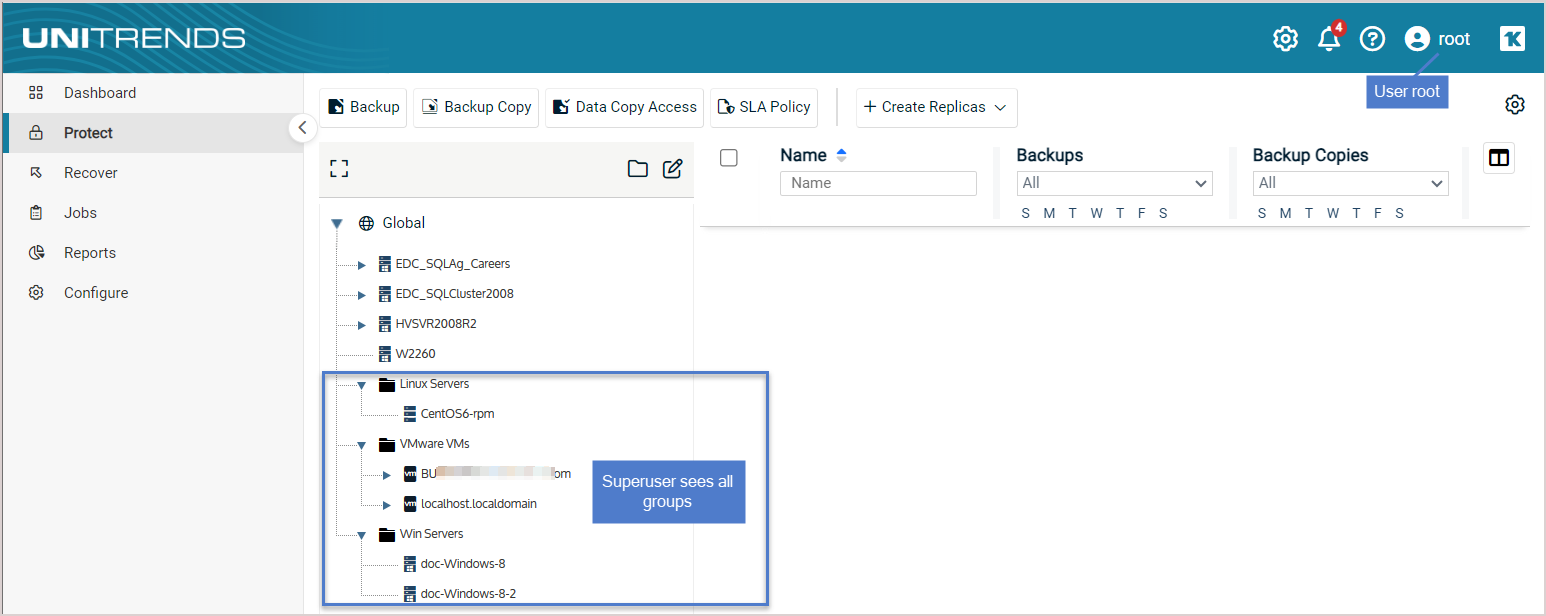Click the W2260 server icon
Viewport: 1546px width, 616px height.
coord(386,354)
